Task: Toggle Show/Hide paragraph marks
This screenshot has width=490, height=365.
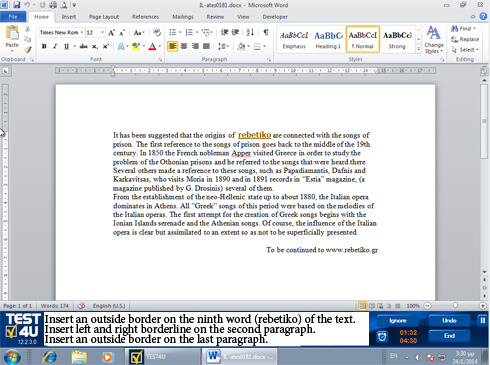Action: (x=266, y=32)
